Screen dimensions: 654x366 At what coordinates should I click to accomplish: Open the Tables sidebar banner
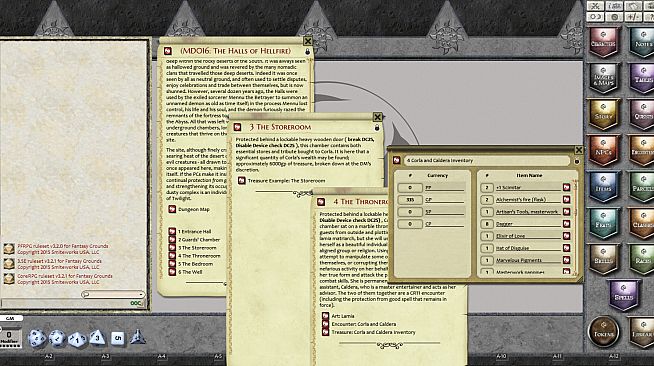point(642,78)
